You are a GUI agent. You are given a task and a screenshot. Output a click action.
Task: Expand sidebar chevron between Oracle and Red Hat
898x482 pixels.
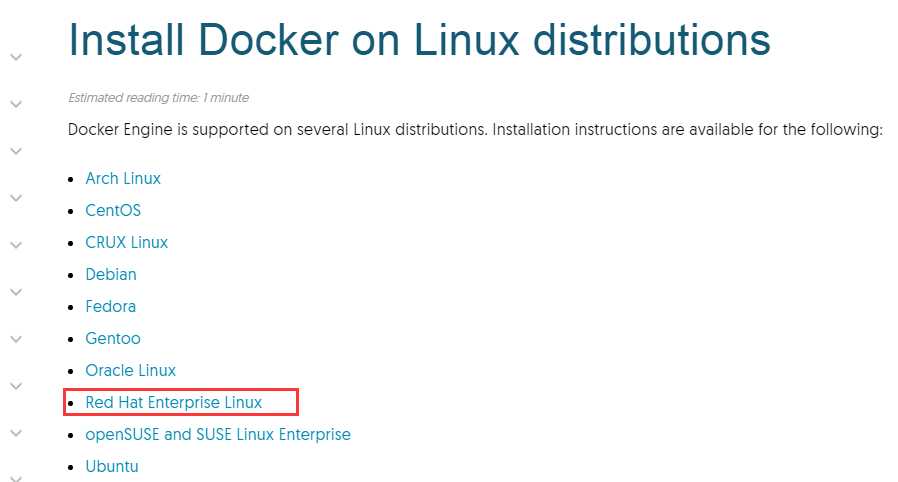coord(16,386)
